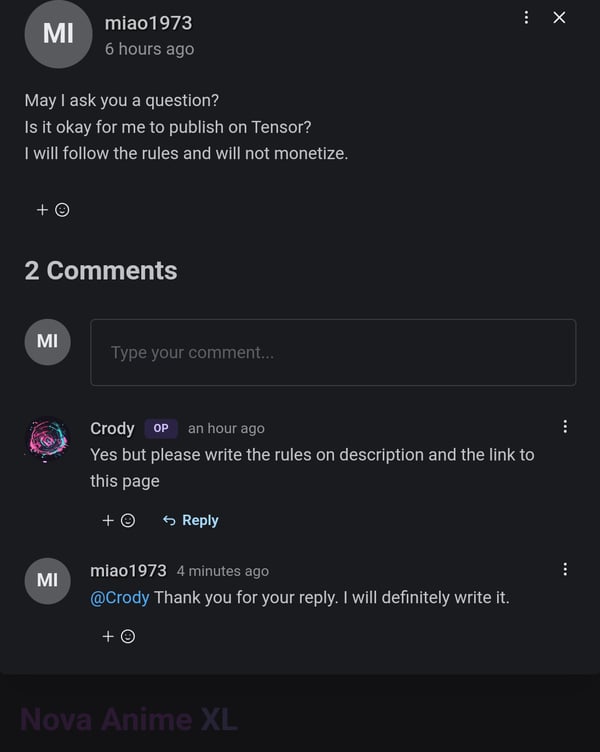Open options menu for miao1973's reply
This screenshot has height=752, width=600.
pos(565,569)
